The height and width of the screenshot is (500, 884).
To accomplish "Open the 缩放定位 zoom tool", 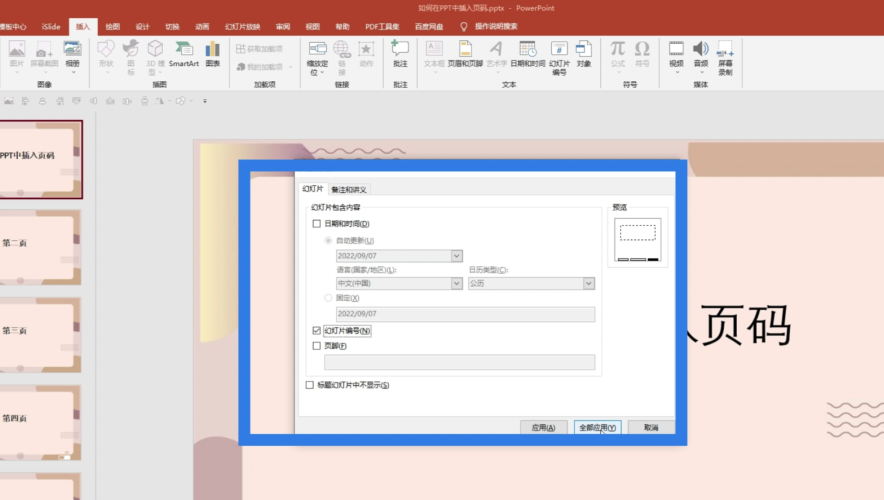I will 317,57.
